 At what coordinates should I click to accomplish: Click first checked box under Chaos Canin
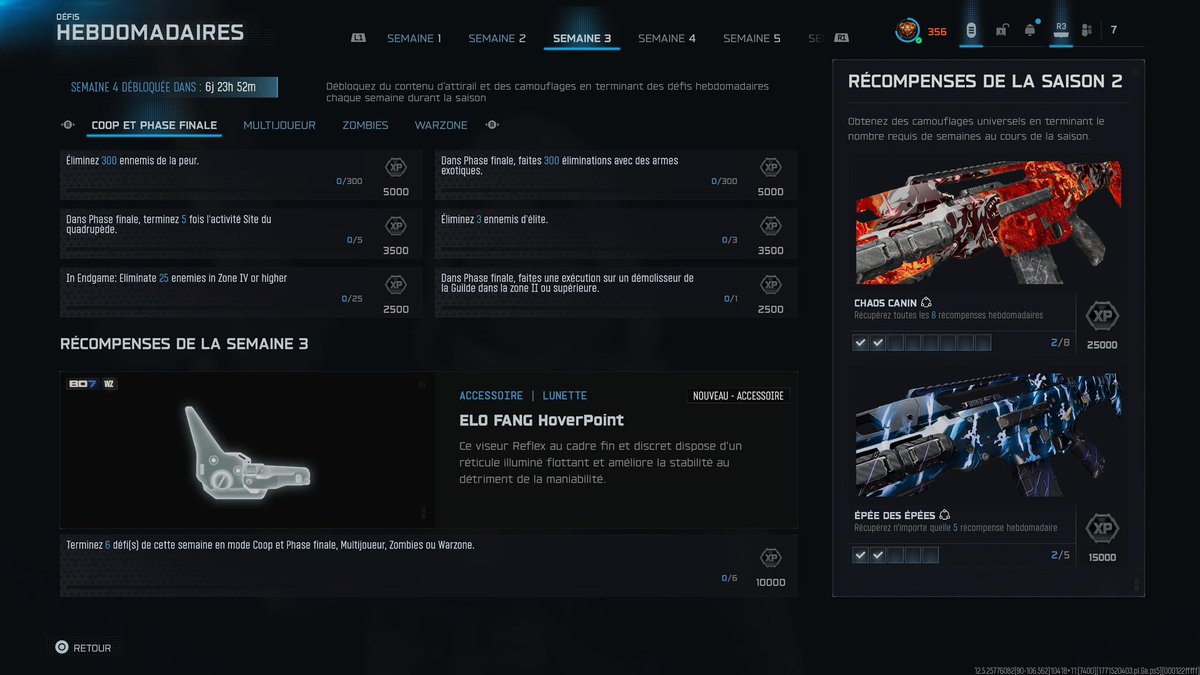pyautogui.click(x=860, y=343)
